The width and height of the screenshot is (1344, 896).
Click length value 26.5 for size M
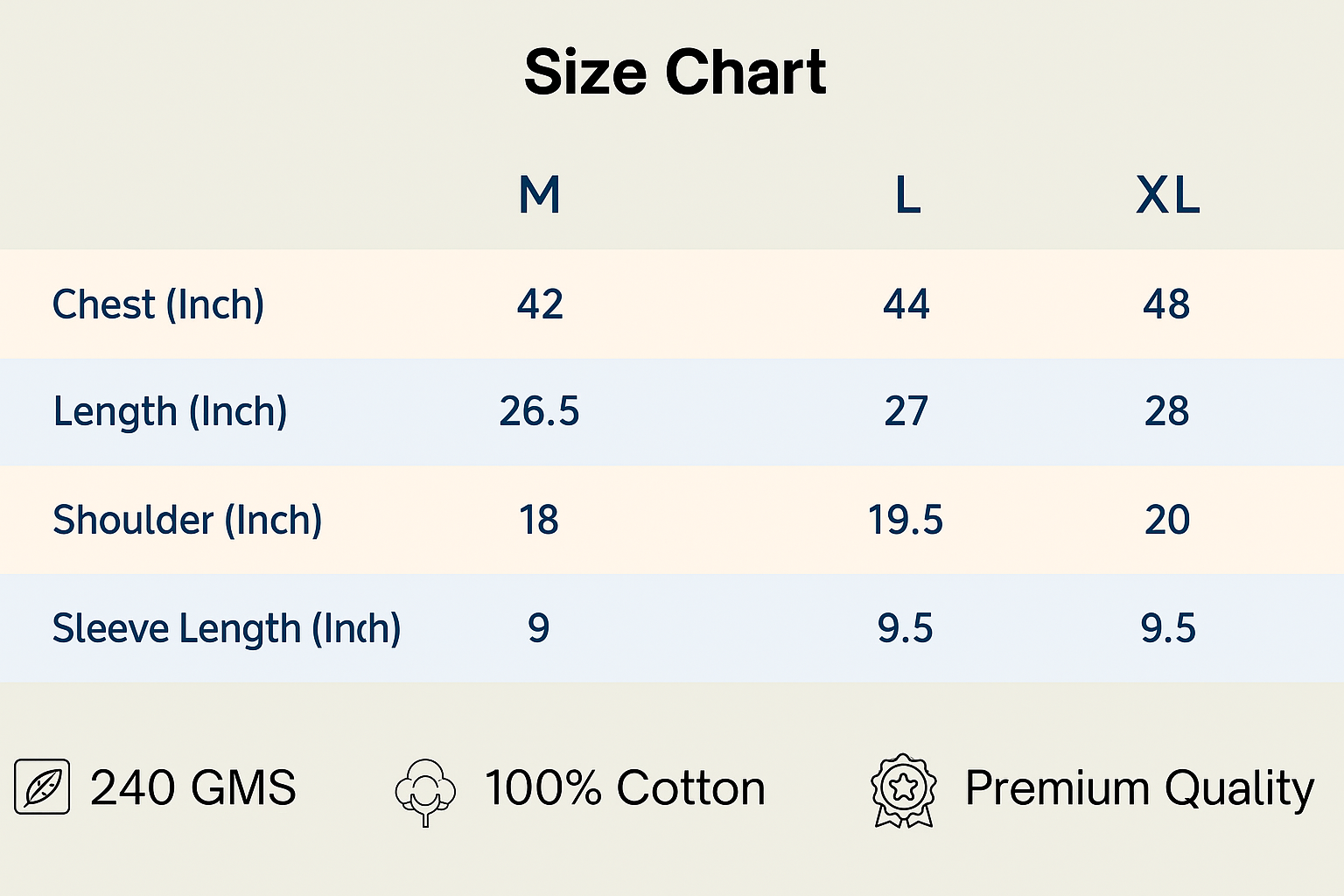(539, 411)
